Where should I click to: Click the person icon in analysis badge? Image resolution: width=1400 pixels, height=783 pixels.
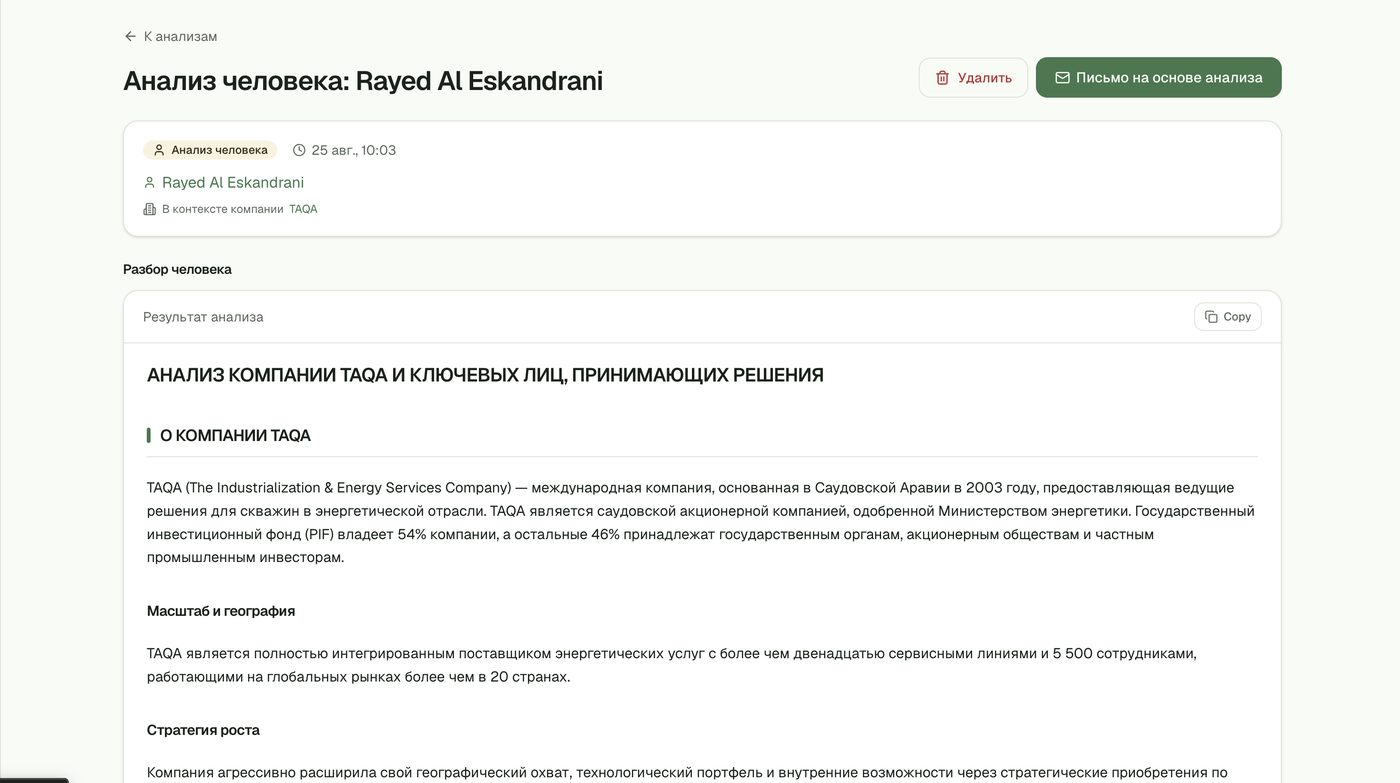158,150
